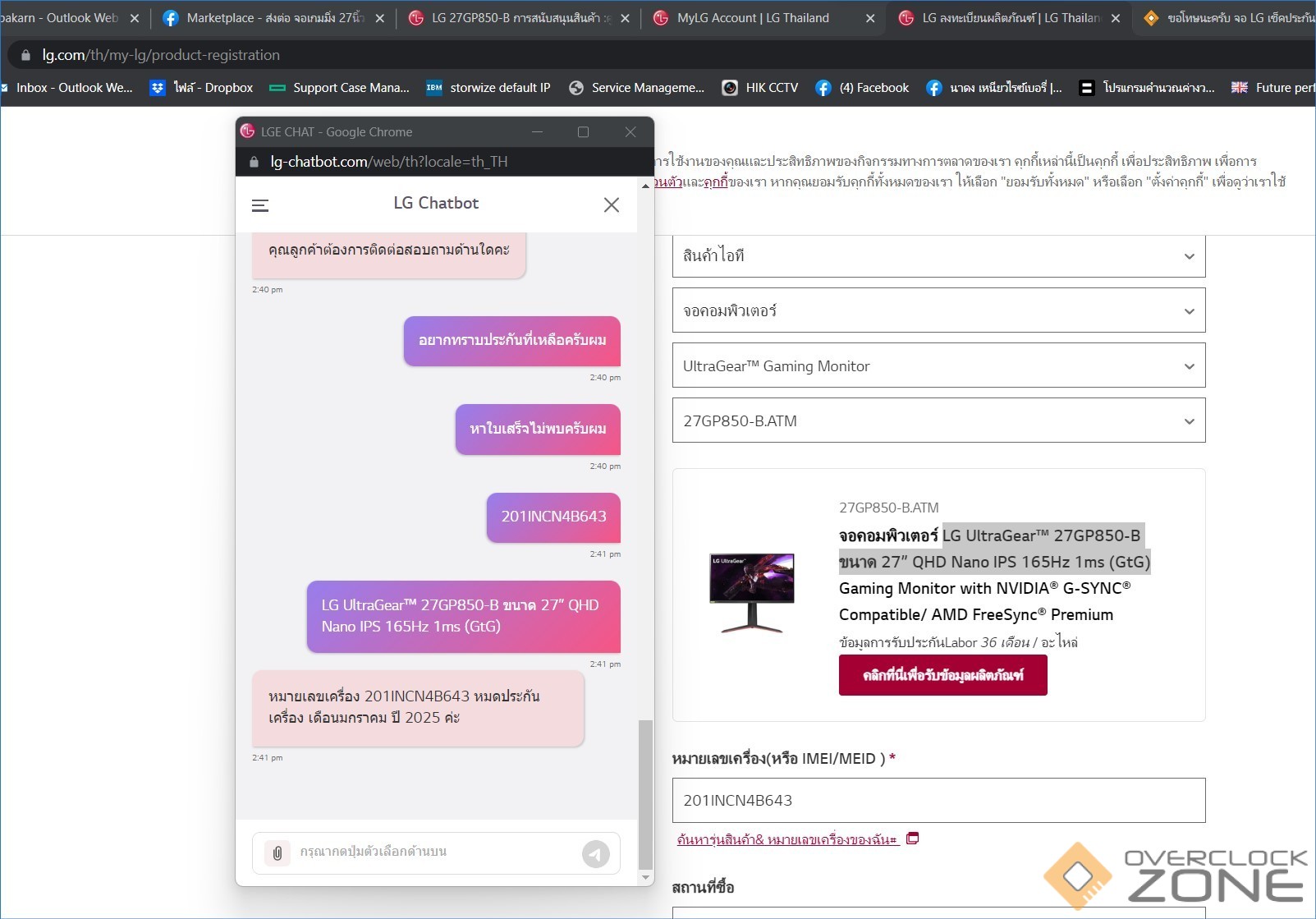The width and height of the screenshot is (1316, 919).
Task: Open the storwize default IP bookmark
Action: [488, 88]
